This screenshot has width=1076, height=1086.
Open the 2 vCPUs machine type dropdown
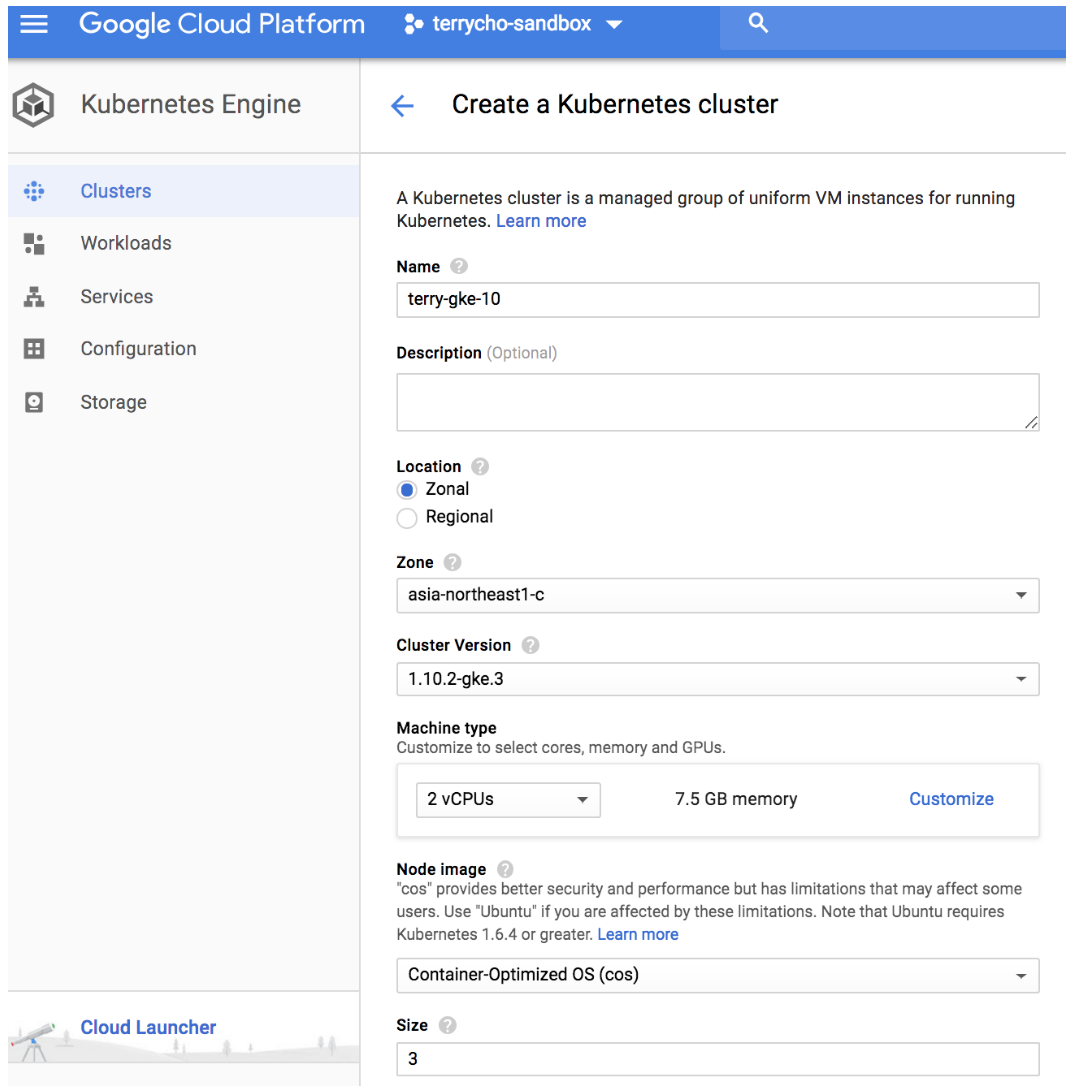pyautogui.click(x=508, y=800)
